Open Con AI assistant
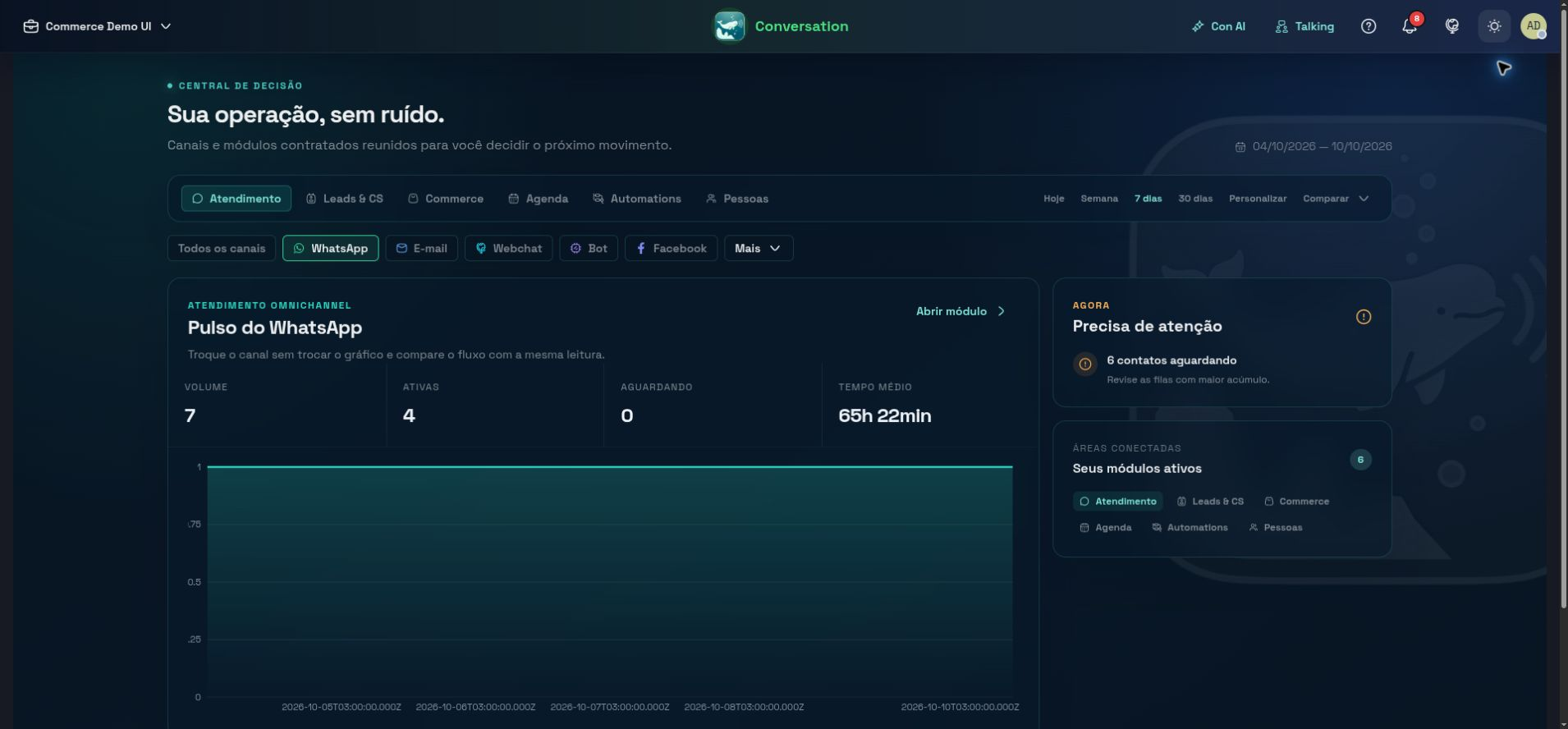Image resolution: width=1568 pixels, height=729 pixels. click(1218, 26)
